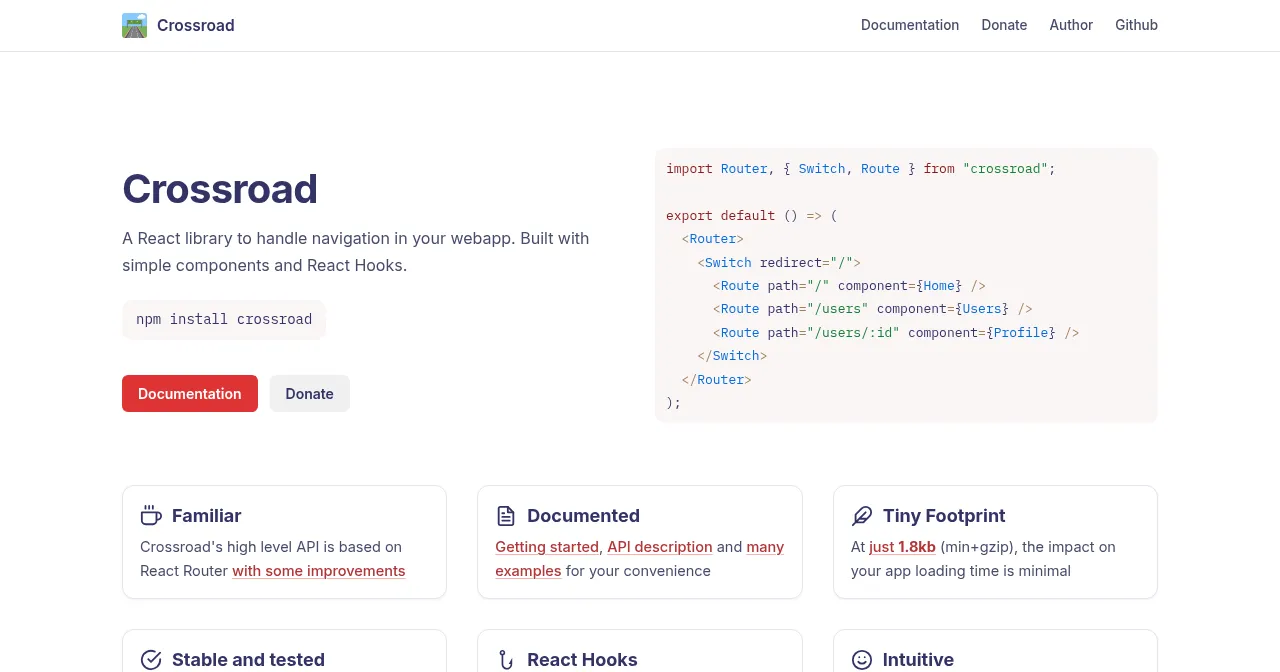1280x672 pixels.
Task: Click the Tiny Footprint card heading
Action: tap(944, 516)
